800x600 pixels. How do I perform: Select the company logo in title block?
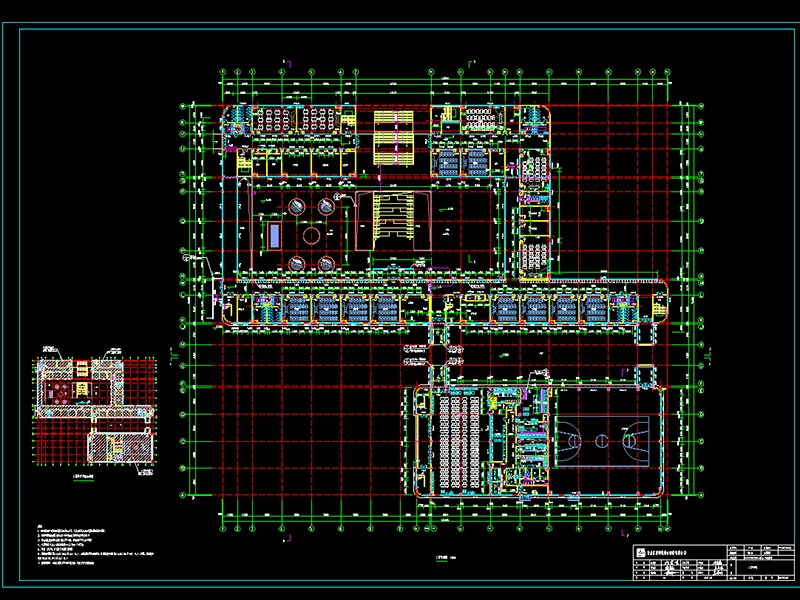(643, 552)
